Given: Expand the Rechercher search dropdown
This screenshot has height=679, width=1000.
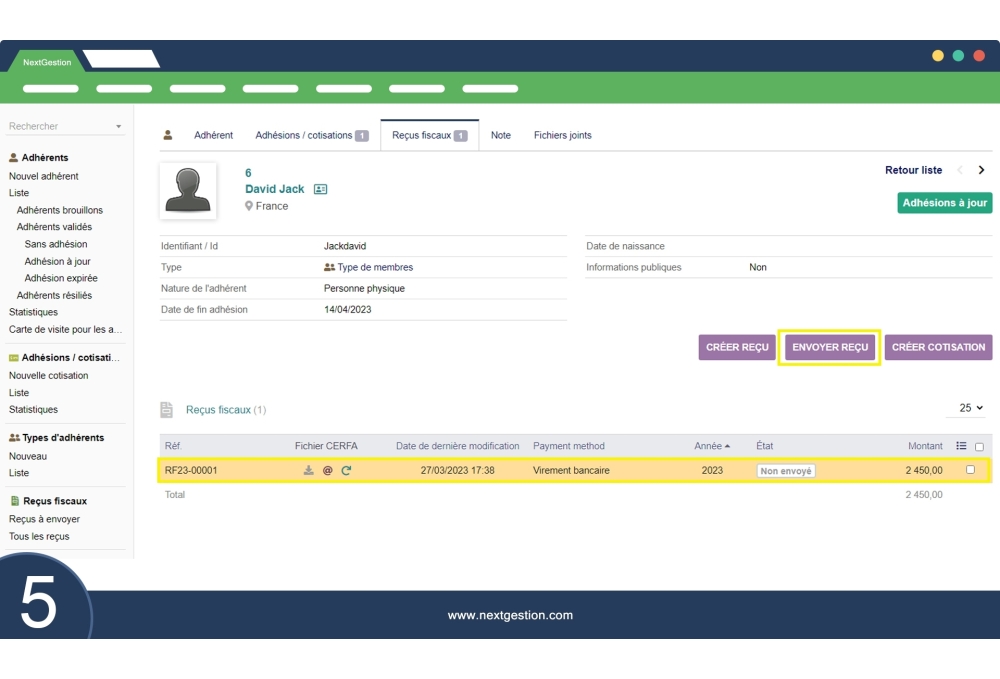Looking at the screenshot, I should tap(118, 127).
